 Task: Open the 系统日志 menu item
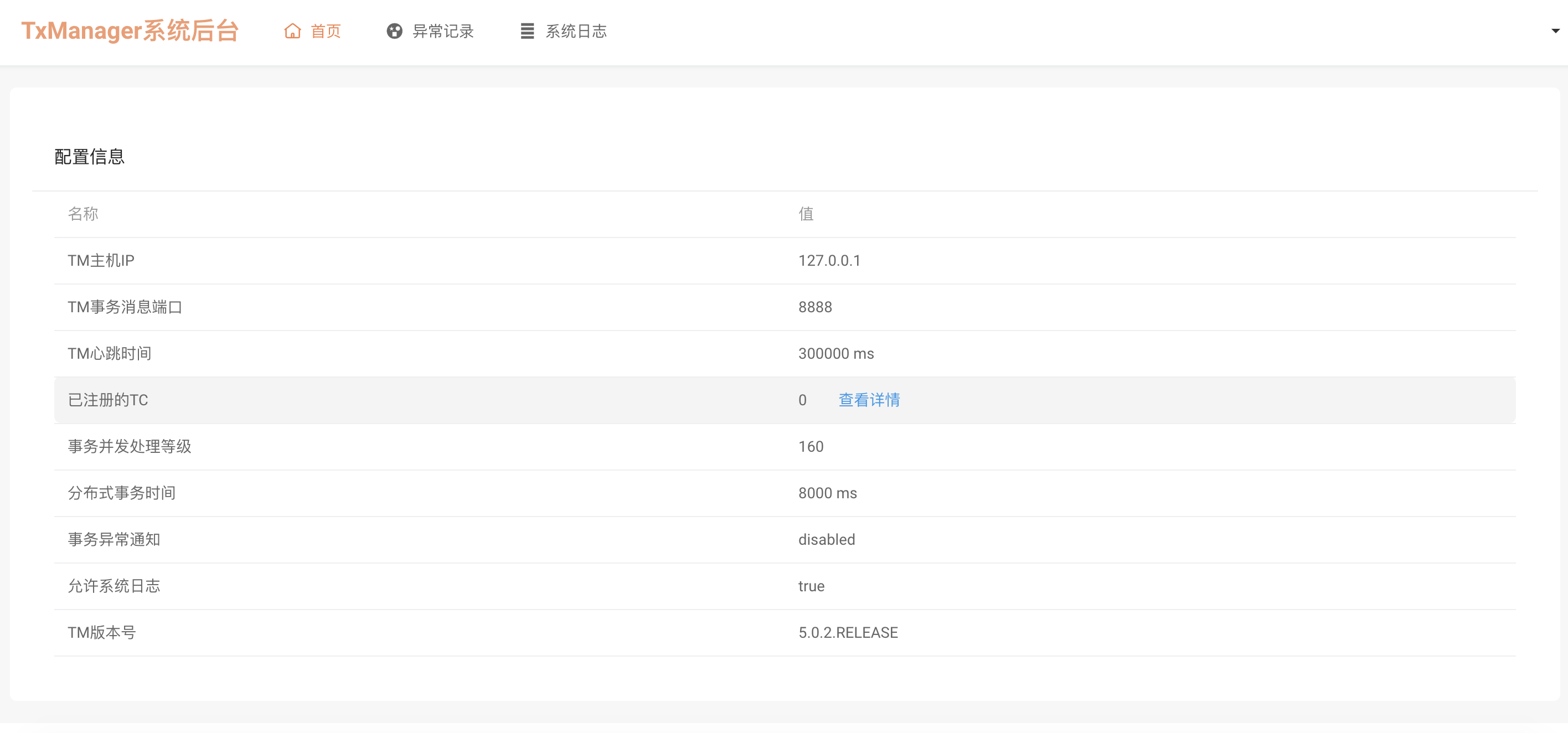point(576,31)
